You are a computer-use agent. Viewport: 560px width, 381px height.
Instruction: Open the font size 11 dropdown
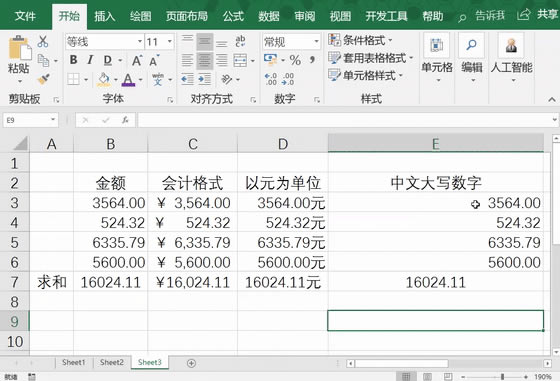(170, 41)
